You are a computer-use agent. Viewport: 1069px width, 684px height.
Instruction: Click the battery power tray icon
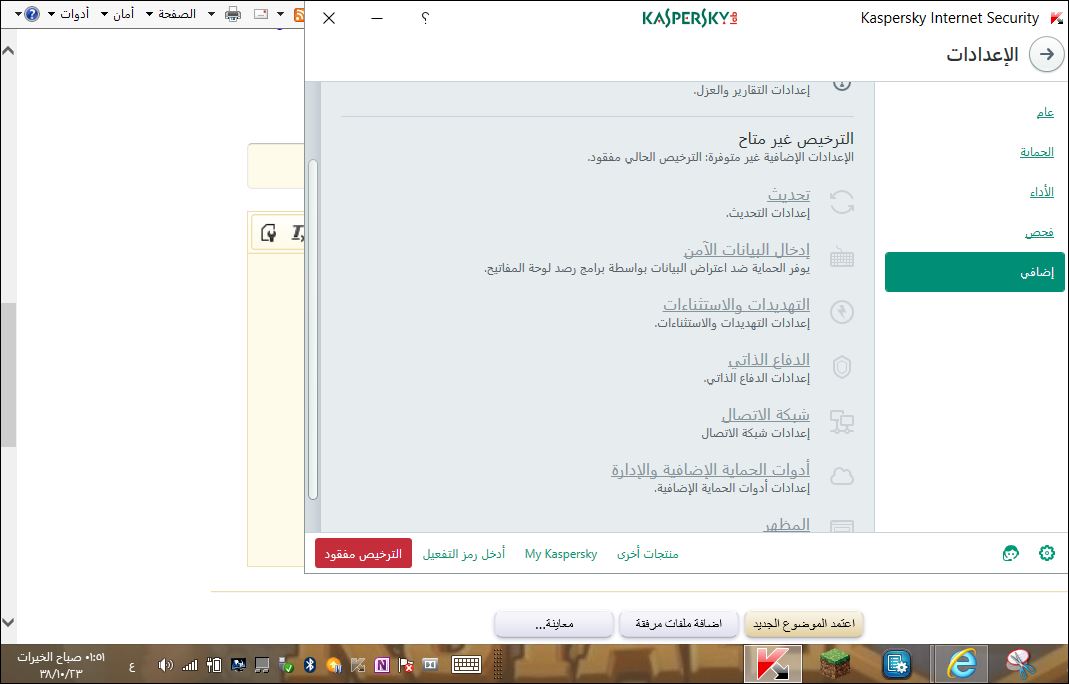pyautogui.click(x=214, y=664)
